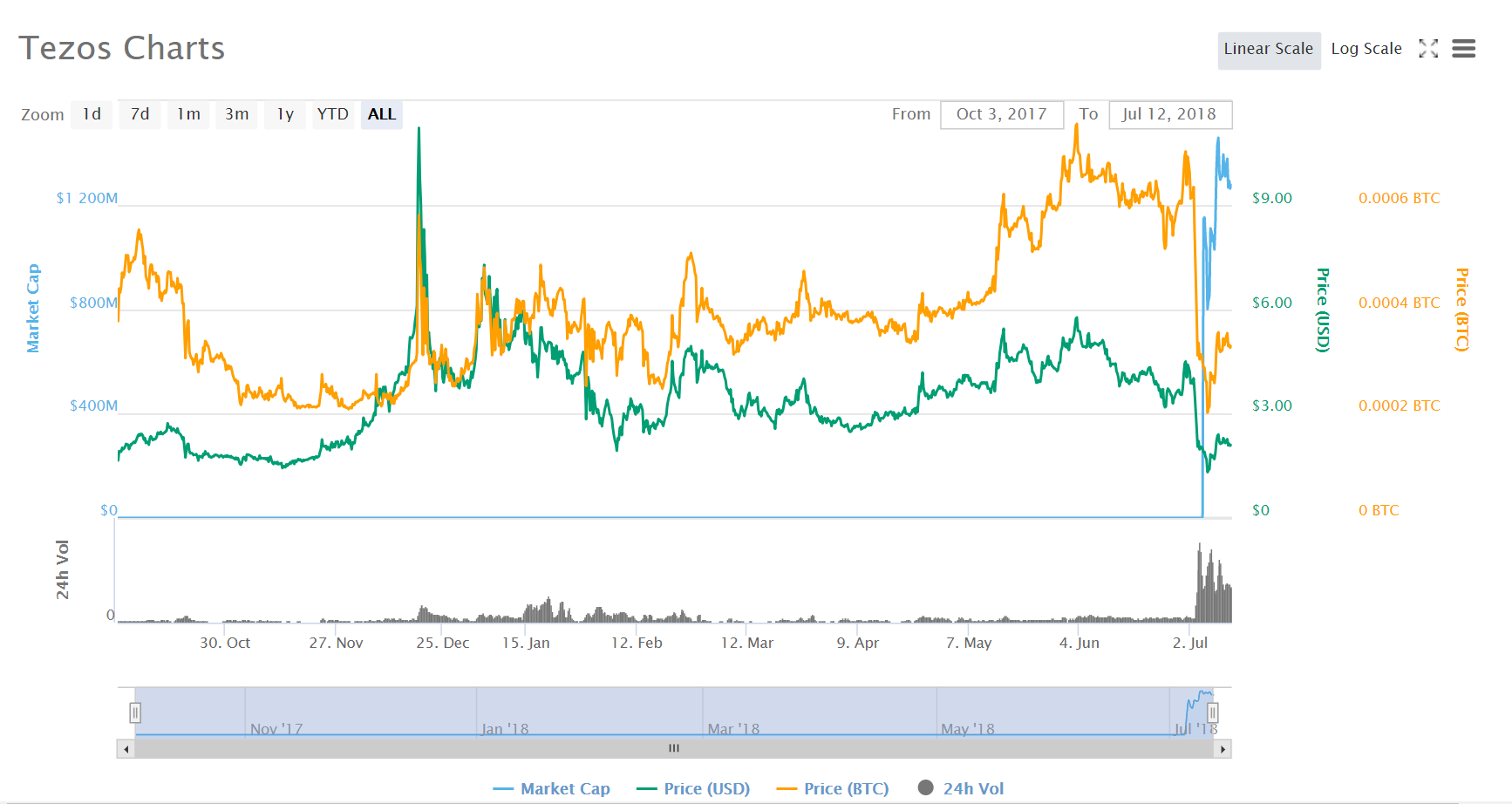Image resolution: width=1512 pixels, height=804 pixels.
Task: Click the Price (BTC) axis title
Action: (1462, 310)
